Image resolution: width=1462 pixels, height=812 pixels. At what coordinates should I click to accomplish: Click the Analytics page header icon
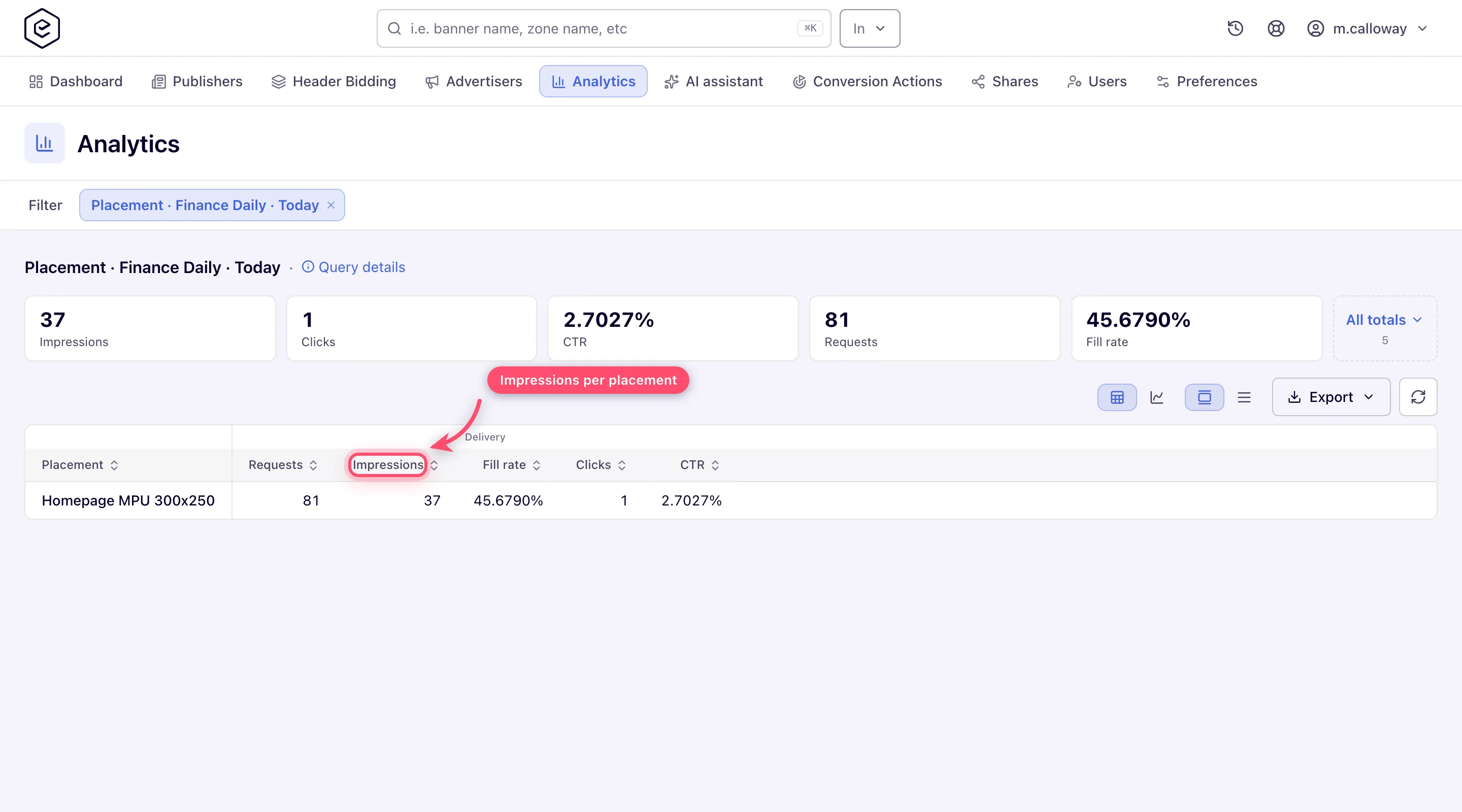44,143
